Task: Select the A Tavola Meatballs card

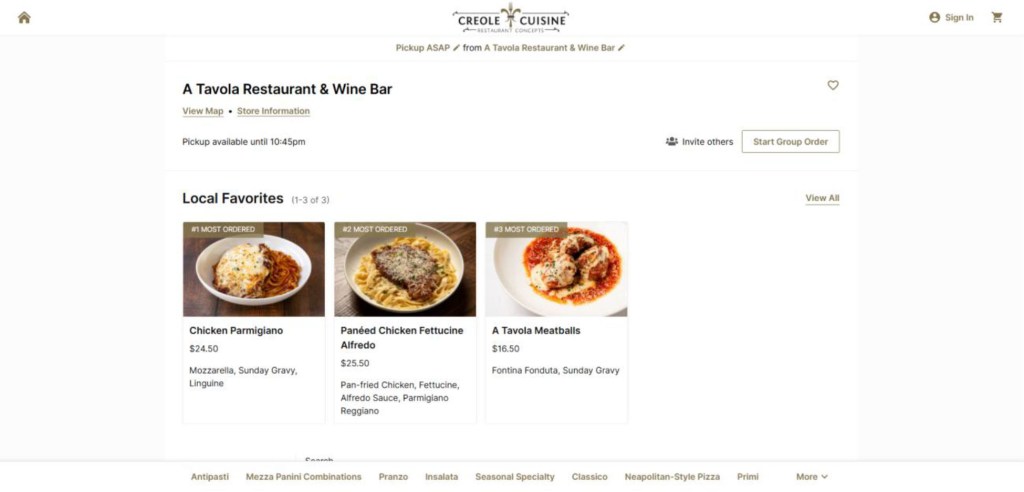Action: (x=556, y=323)
